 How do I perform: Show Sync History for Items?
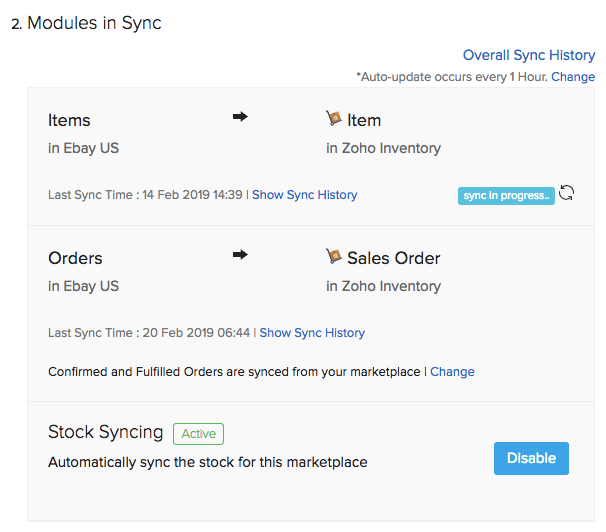(x=304, y=195)
